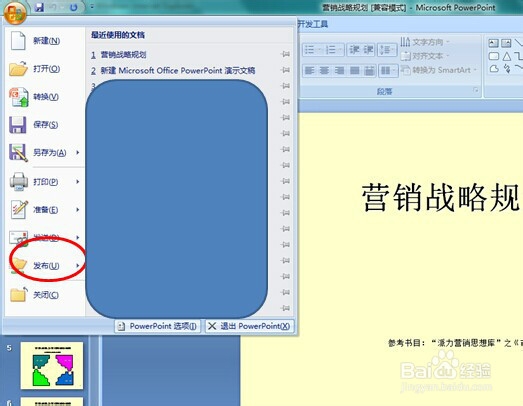Expand the 另存为(A) submenu arrow
Screen dimensions: 523x406
pos(78,152)
